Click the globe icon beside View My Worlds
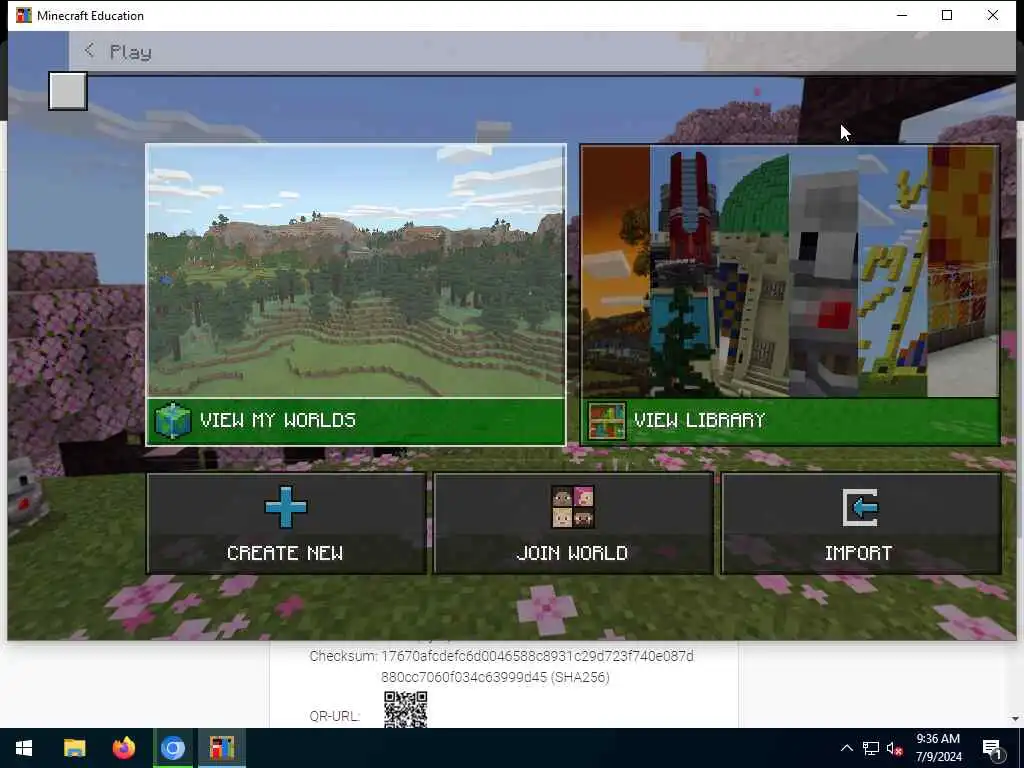This screenshot has height=768, width=1024. click(x=172, y=421)
